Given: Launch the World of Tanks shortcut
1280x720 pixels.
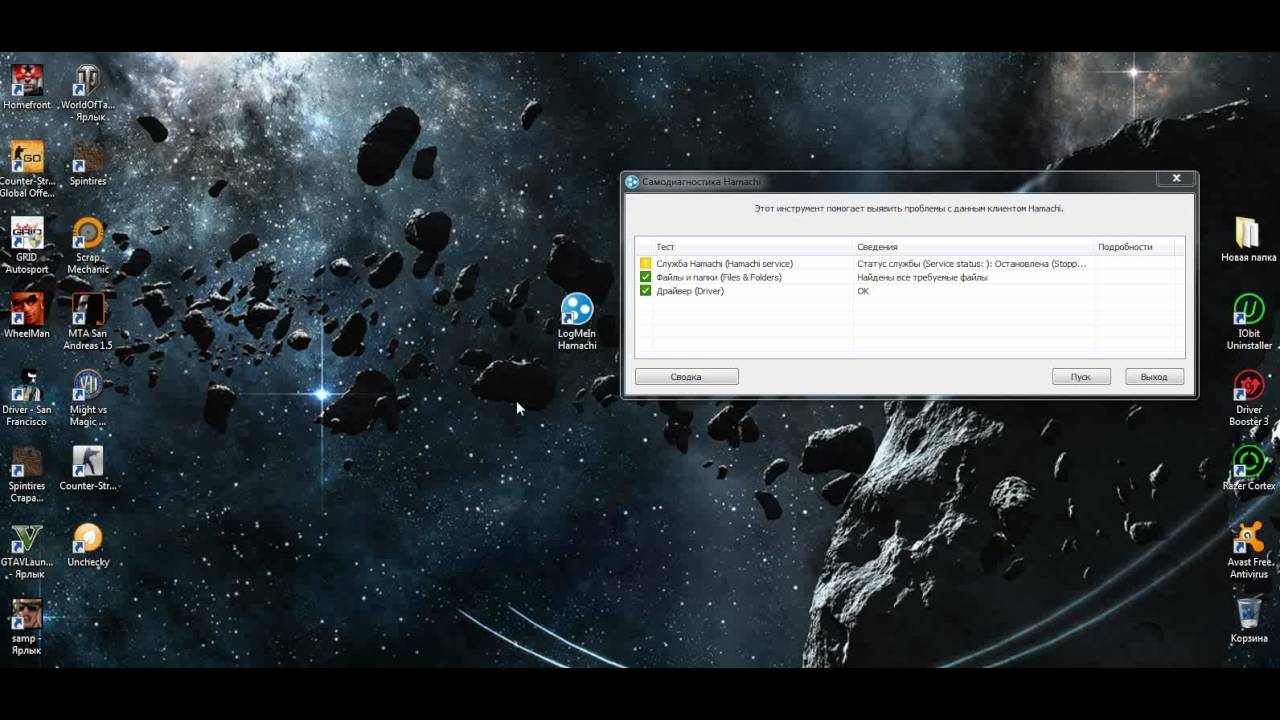Looking at the screenshot, I should click(88, 93).
